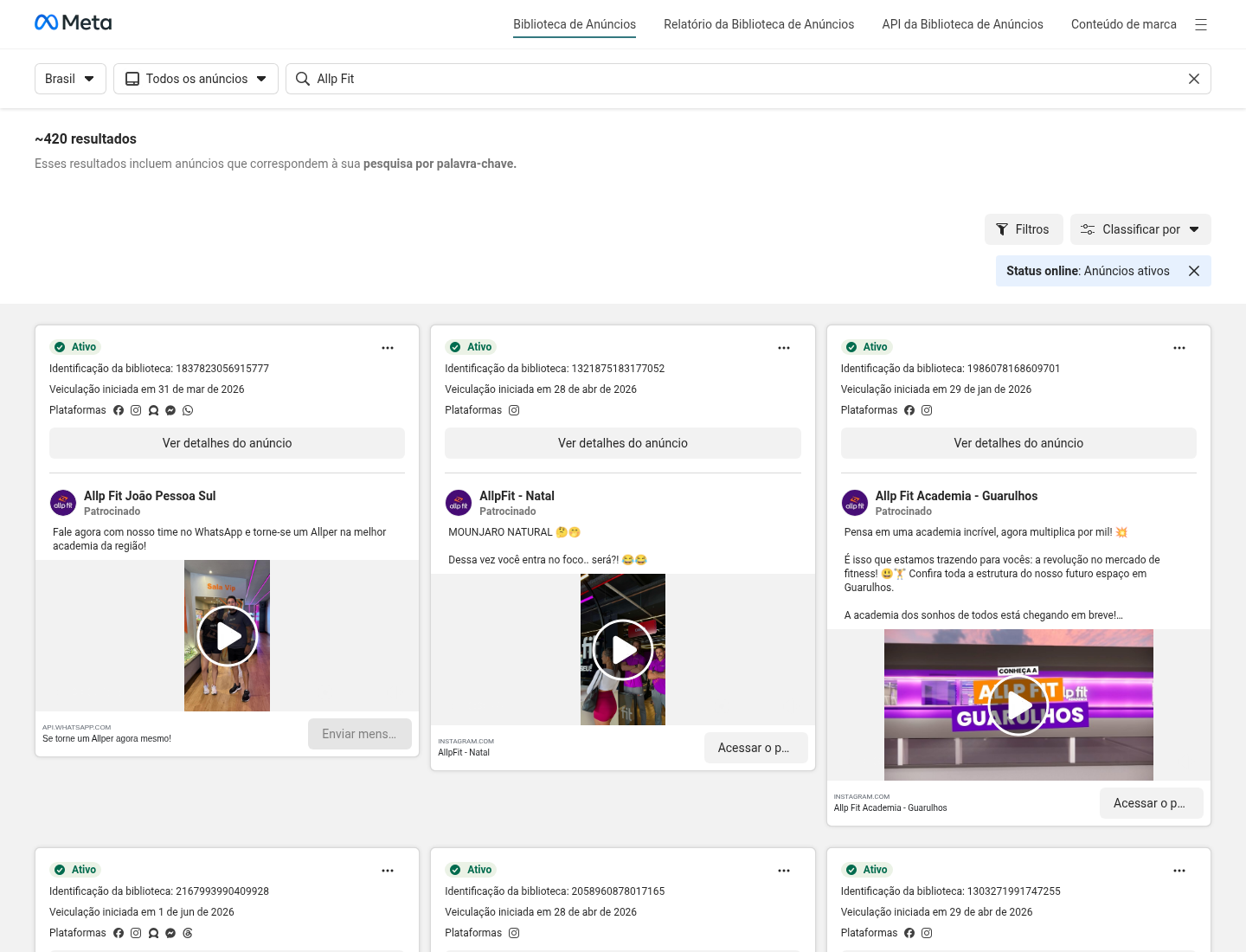
Task: Click Facebook platform icon on João Pessoa Sul ad
Action: pyautogui.click(x=119, y=410)
